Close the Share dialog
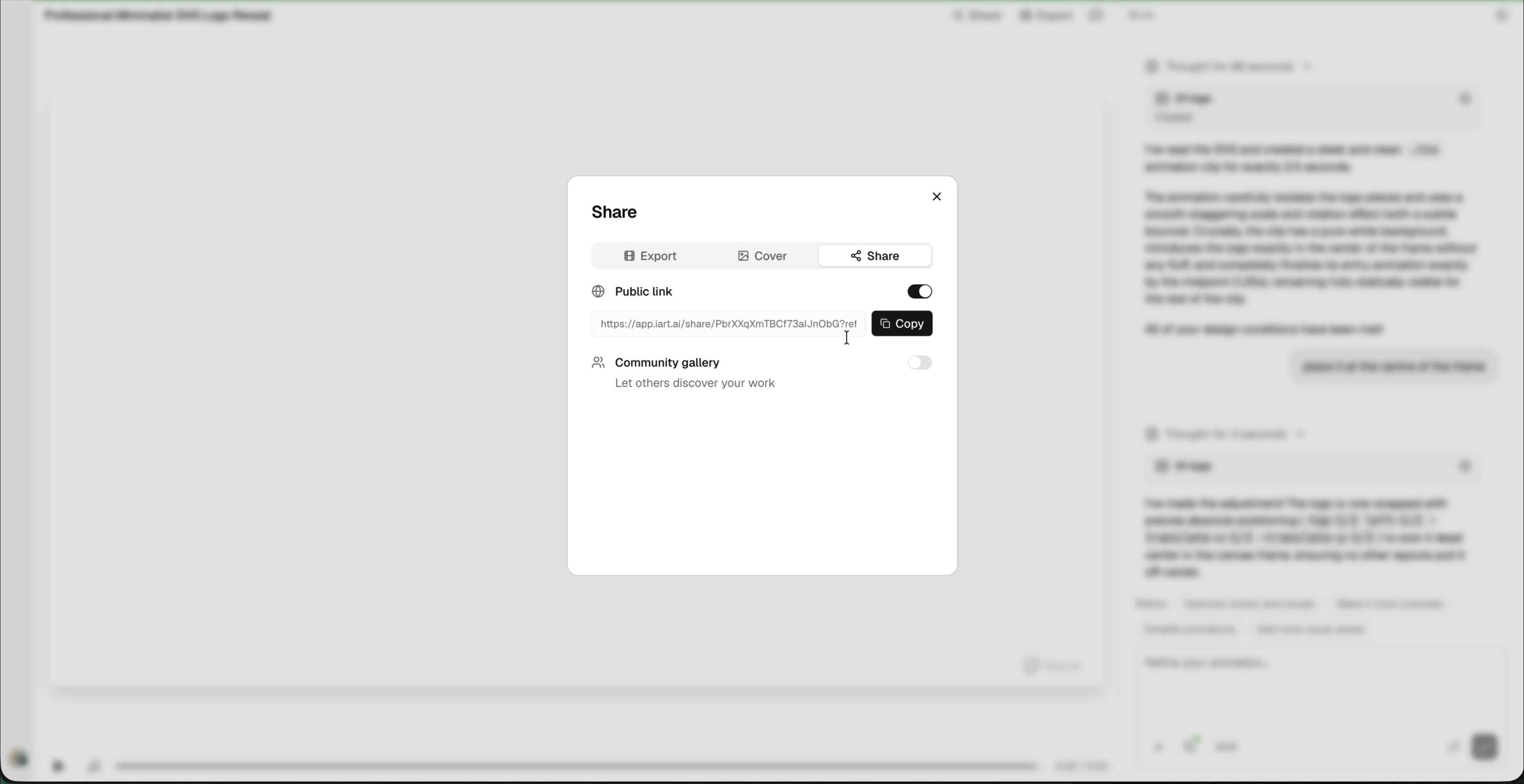This screenshot has width=1524, height=784. pyautogui.click(x=936, y=196)
